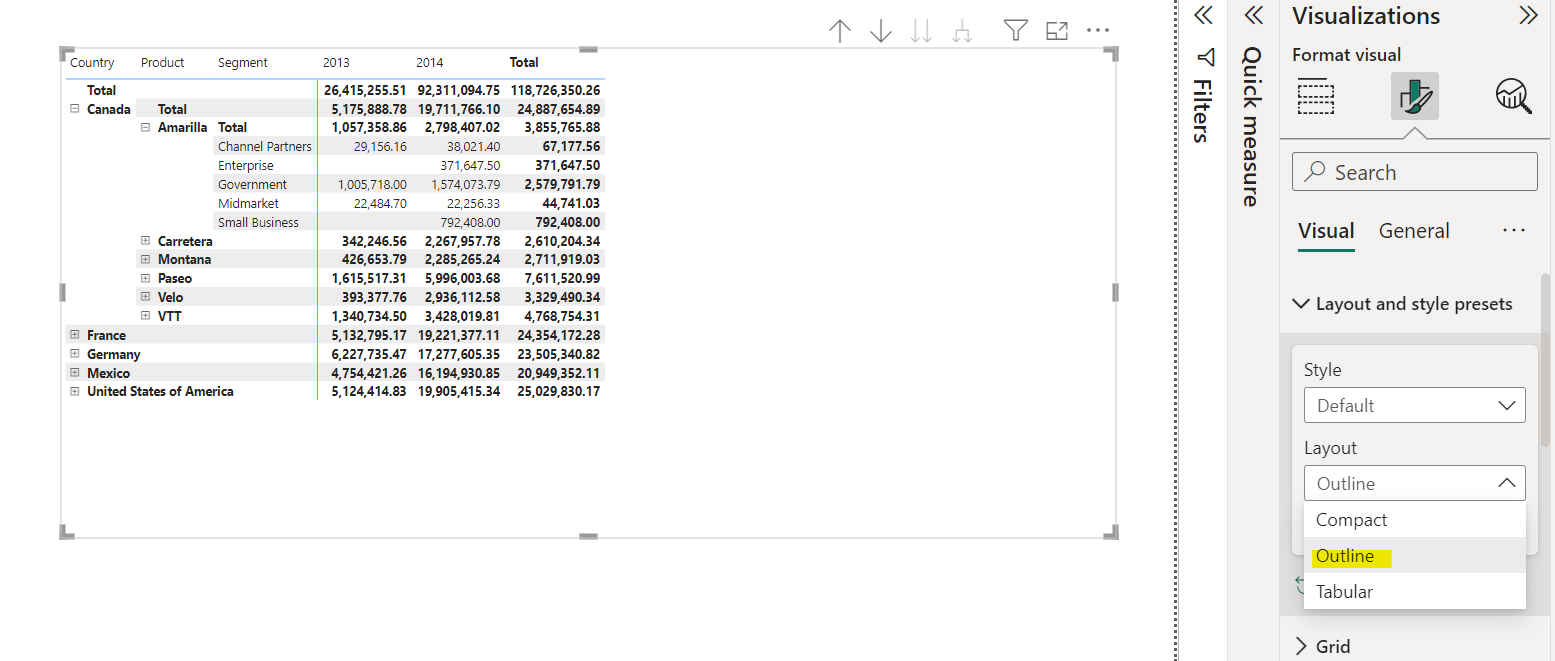Expand the Germany row

click(x=75, y=354)
